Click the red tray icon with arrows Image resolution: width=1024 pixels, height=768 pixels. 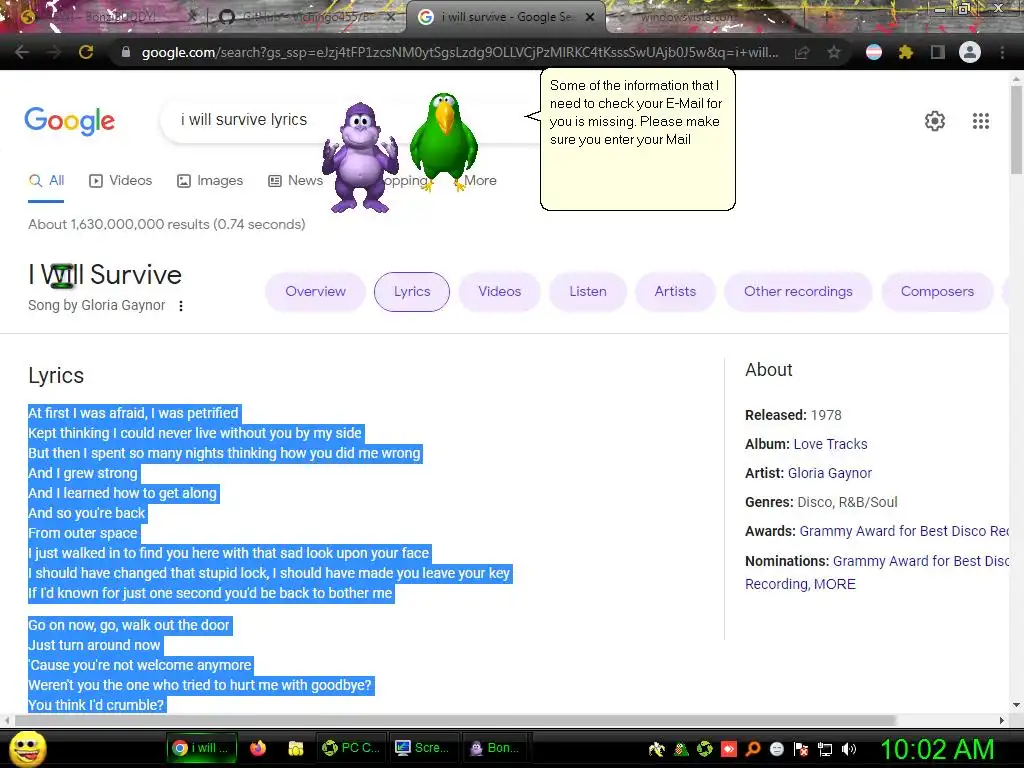pos(729,749)
